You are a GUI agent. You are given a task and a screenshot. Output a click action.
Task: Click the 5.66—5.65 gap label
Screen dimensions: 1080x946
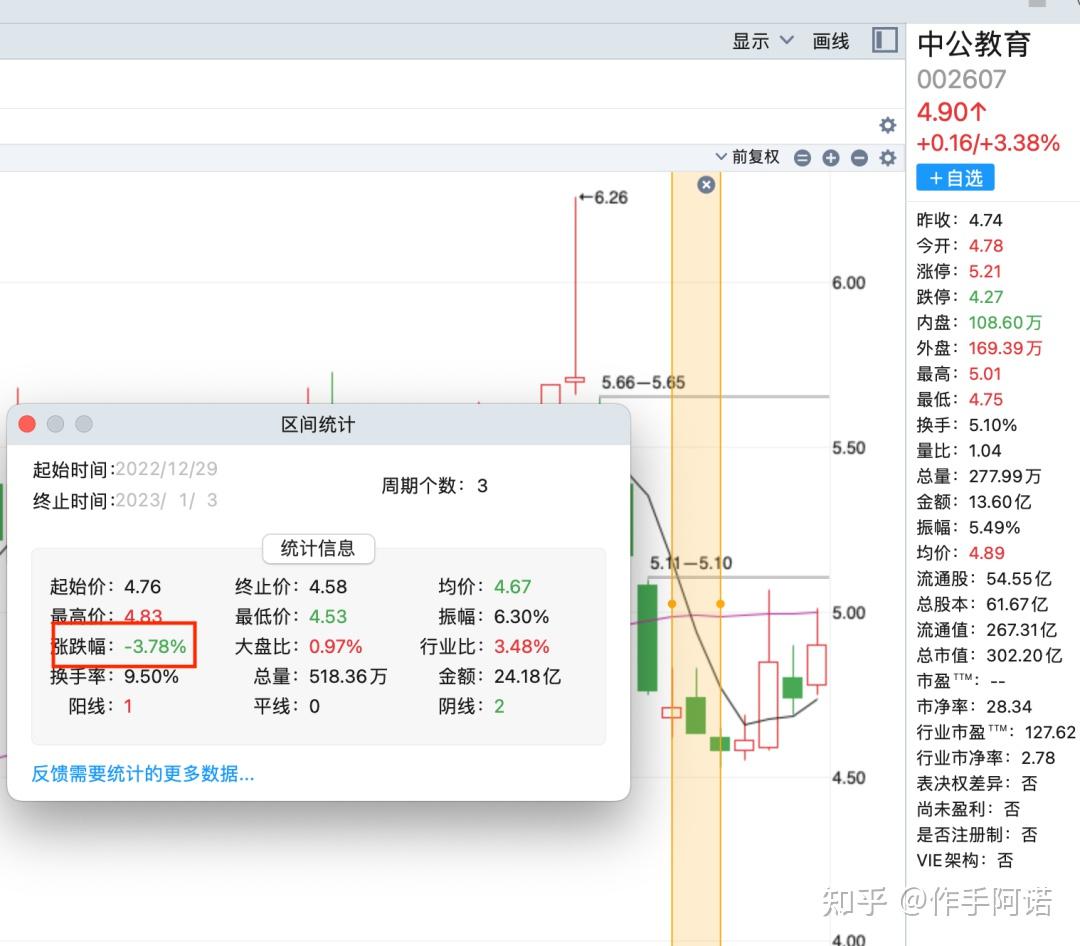click(x=643, y=382)
